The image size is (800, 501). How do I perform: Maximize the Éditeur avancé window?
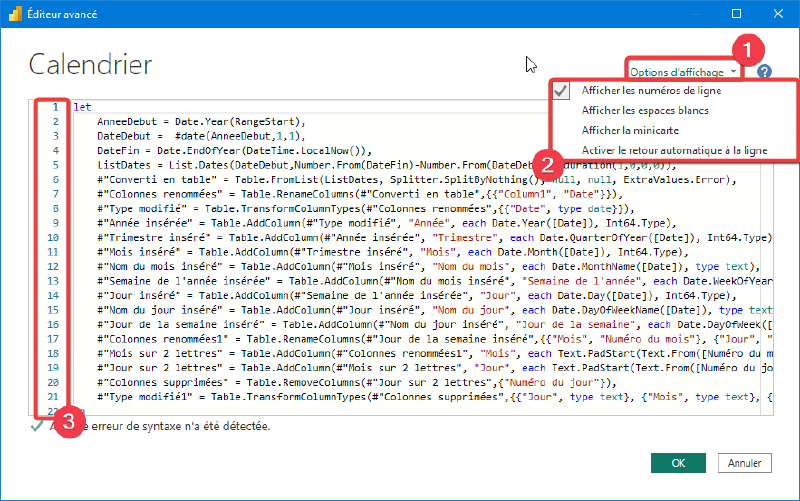click(x=736, y=14)
